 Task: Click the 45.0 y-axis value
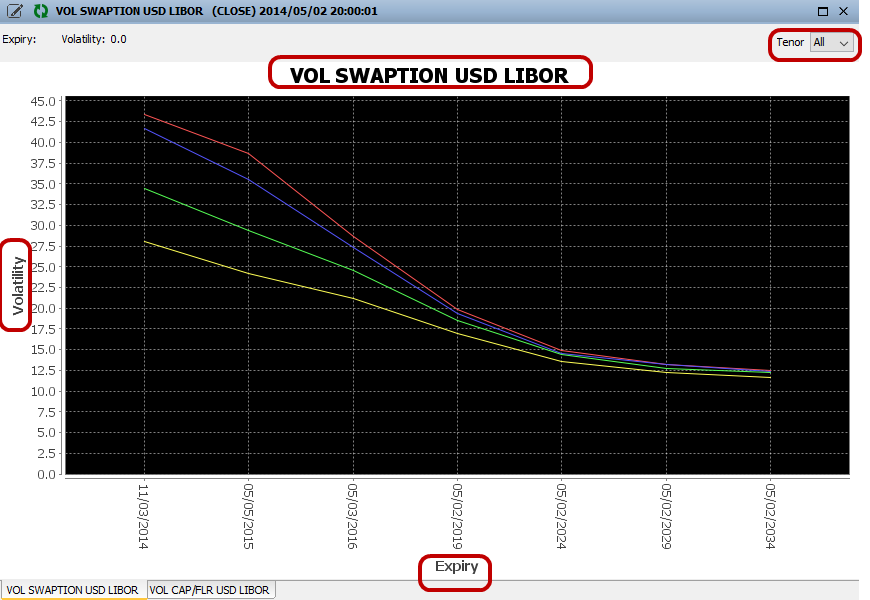tap(43, 102)
